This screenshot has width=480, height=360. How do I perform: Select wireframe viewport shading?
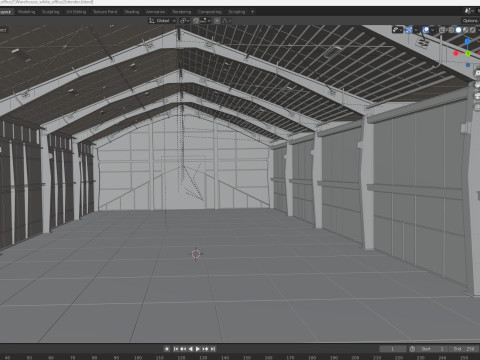click(x=451, y=30)
